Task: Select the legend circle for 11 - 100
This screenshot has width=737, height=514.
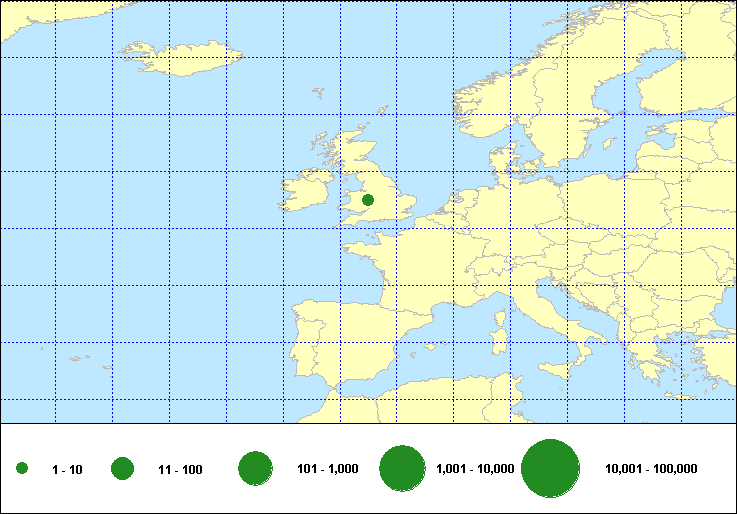Action: coord(123,468)
